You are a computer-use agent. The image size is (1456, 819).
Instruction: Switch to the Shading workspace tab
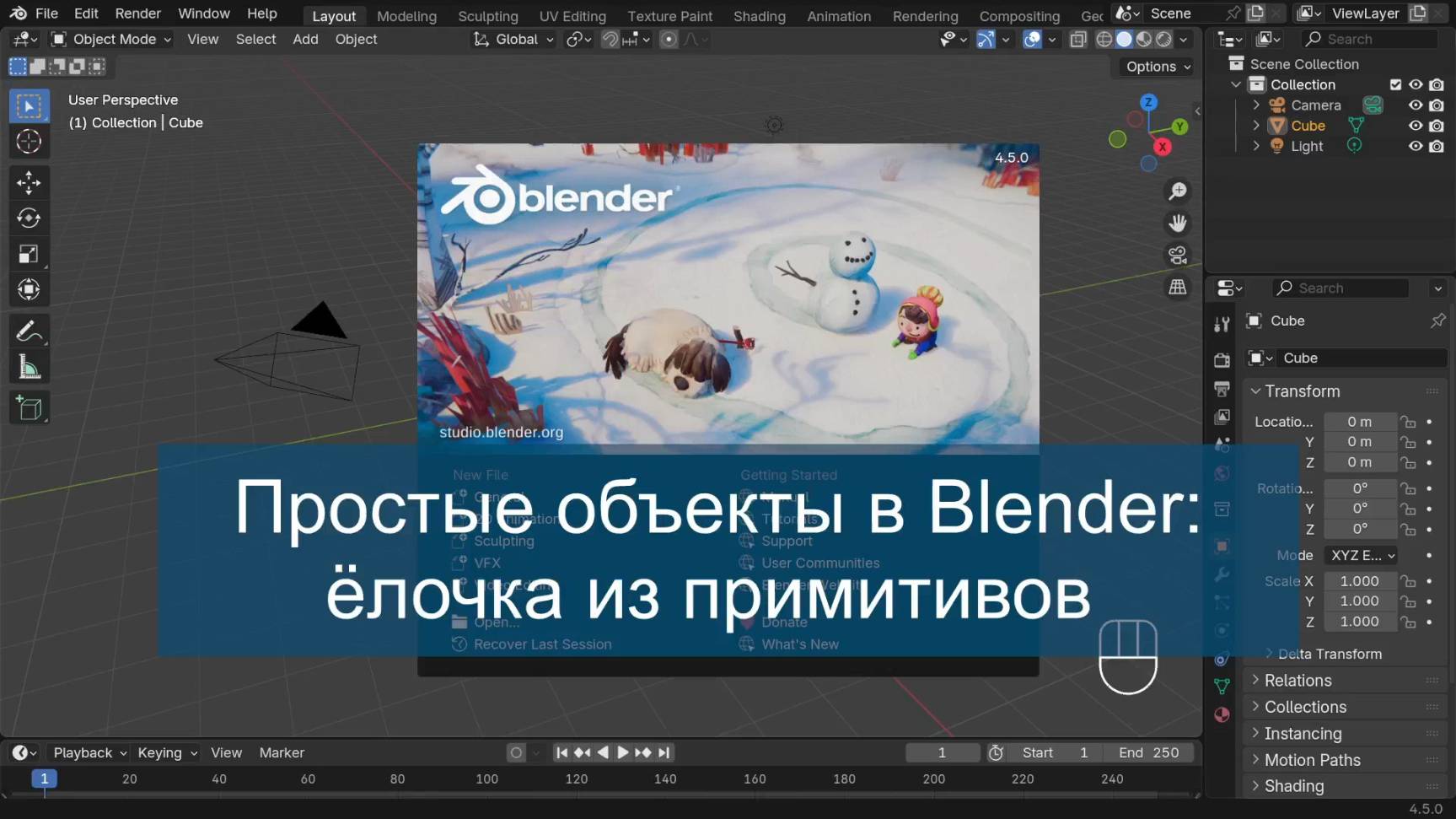tap(758, 15)
